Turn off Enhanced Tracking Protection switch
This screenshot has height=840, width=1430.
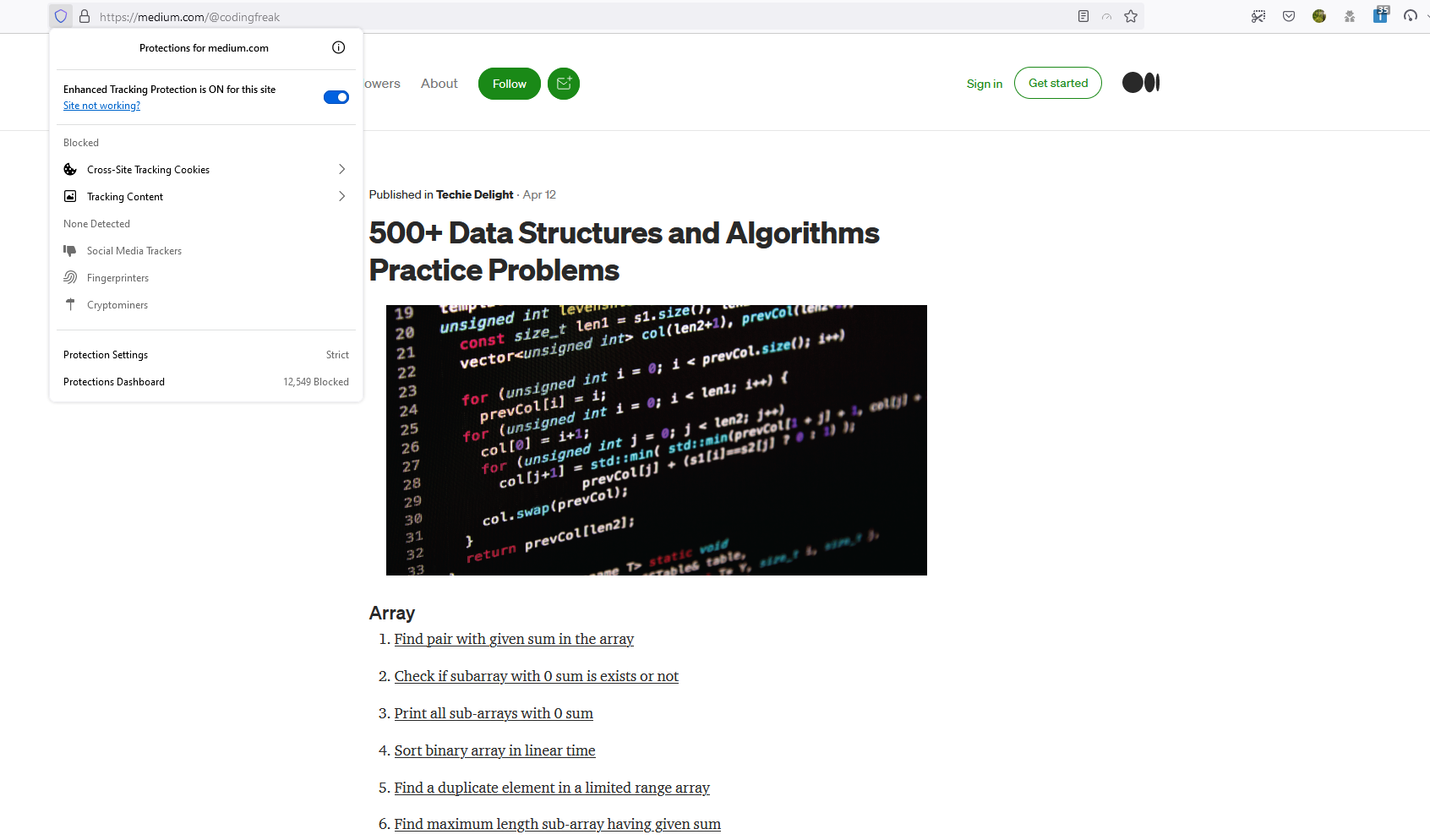click(x=336, y=97)
